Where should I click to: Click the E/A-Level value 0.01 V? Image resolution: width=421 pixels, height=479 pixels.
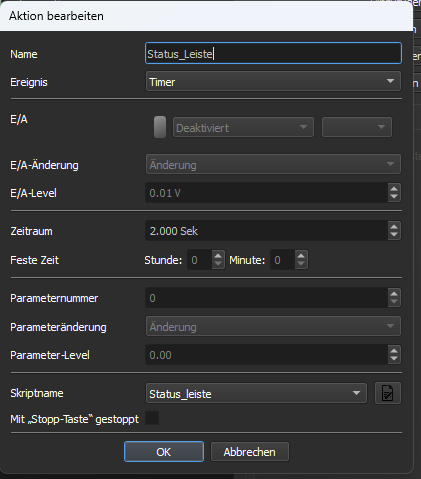point(267,193)
